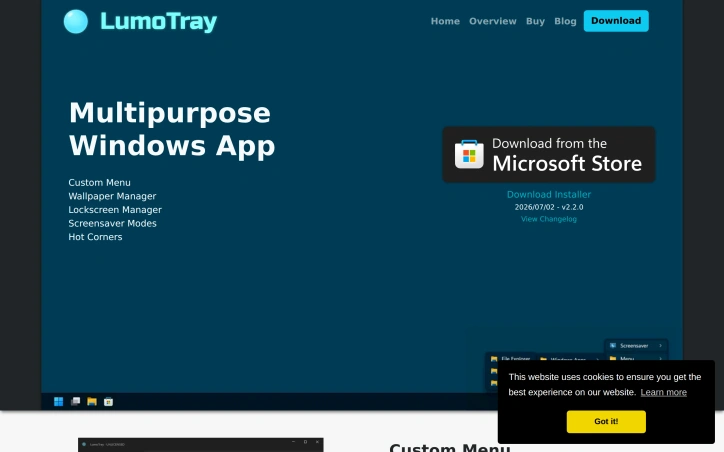This screenshot has width=724, height=452.
Task: Click the Microsoft Store shopping bag icon
Action: coord(469,155)
